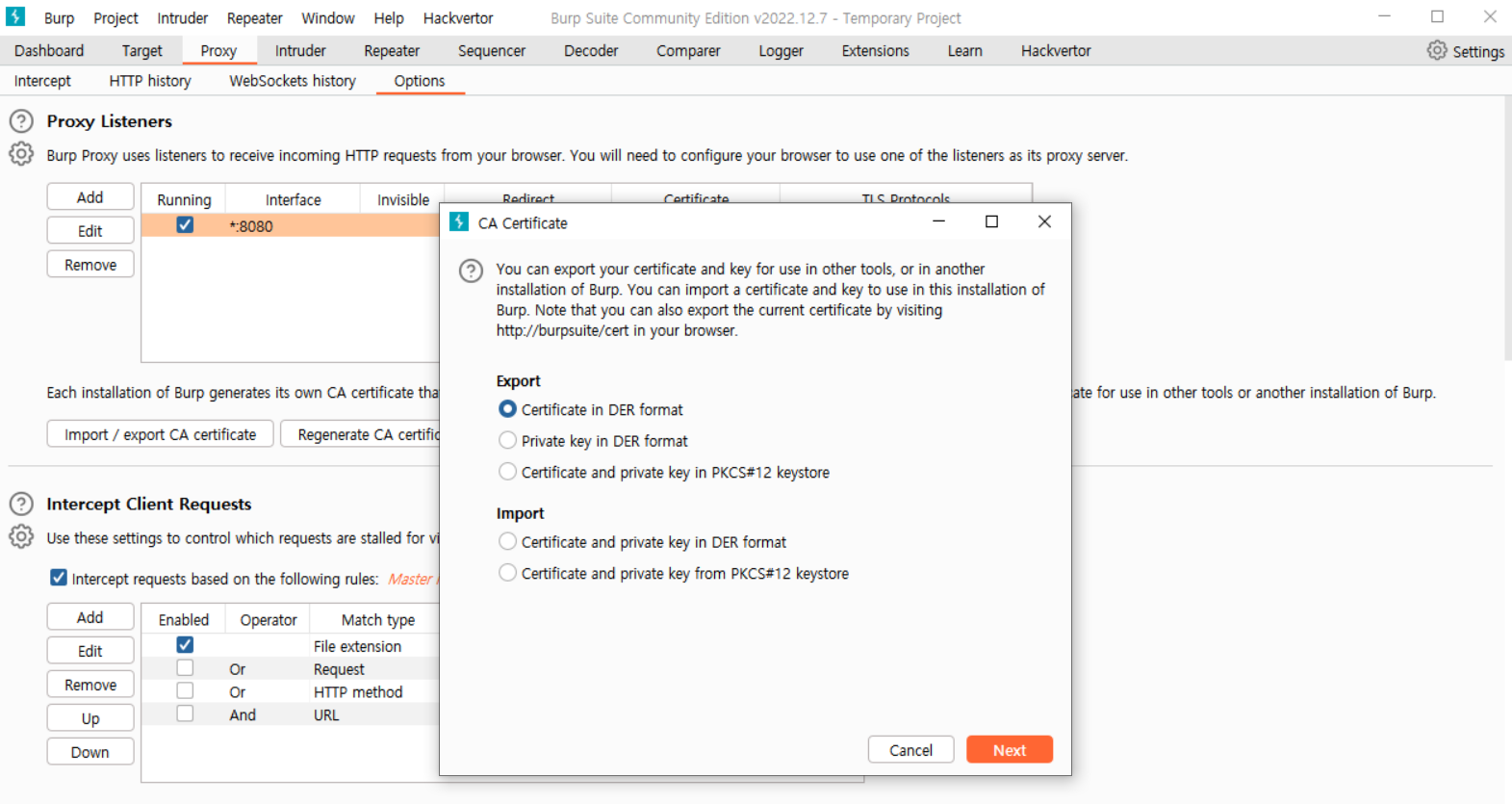Switch to the Extensions tab

875,51
